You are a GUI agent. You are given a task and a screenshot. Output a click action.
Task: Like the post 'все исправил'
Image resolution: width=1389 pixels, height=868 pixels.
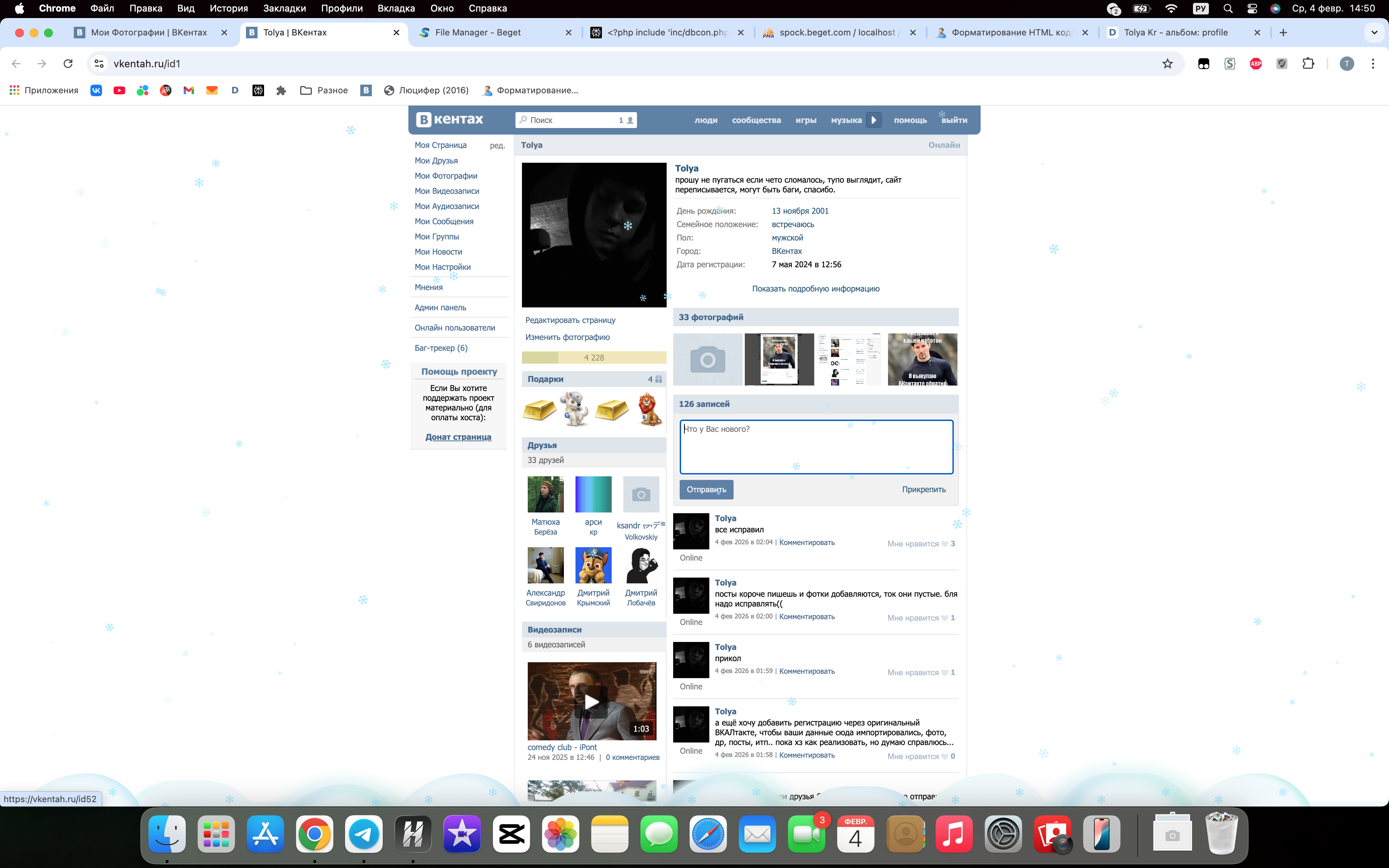[921, 544]
